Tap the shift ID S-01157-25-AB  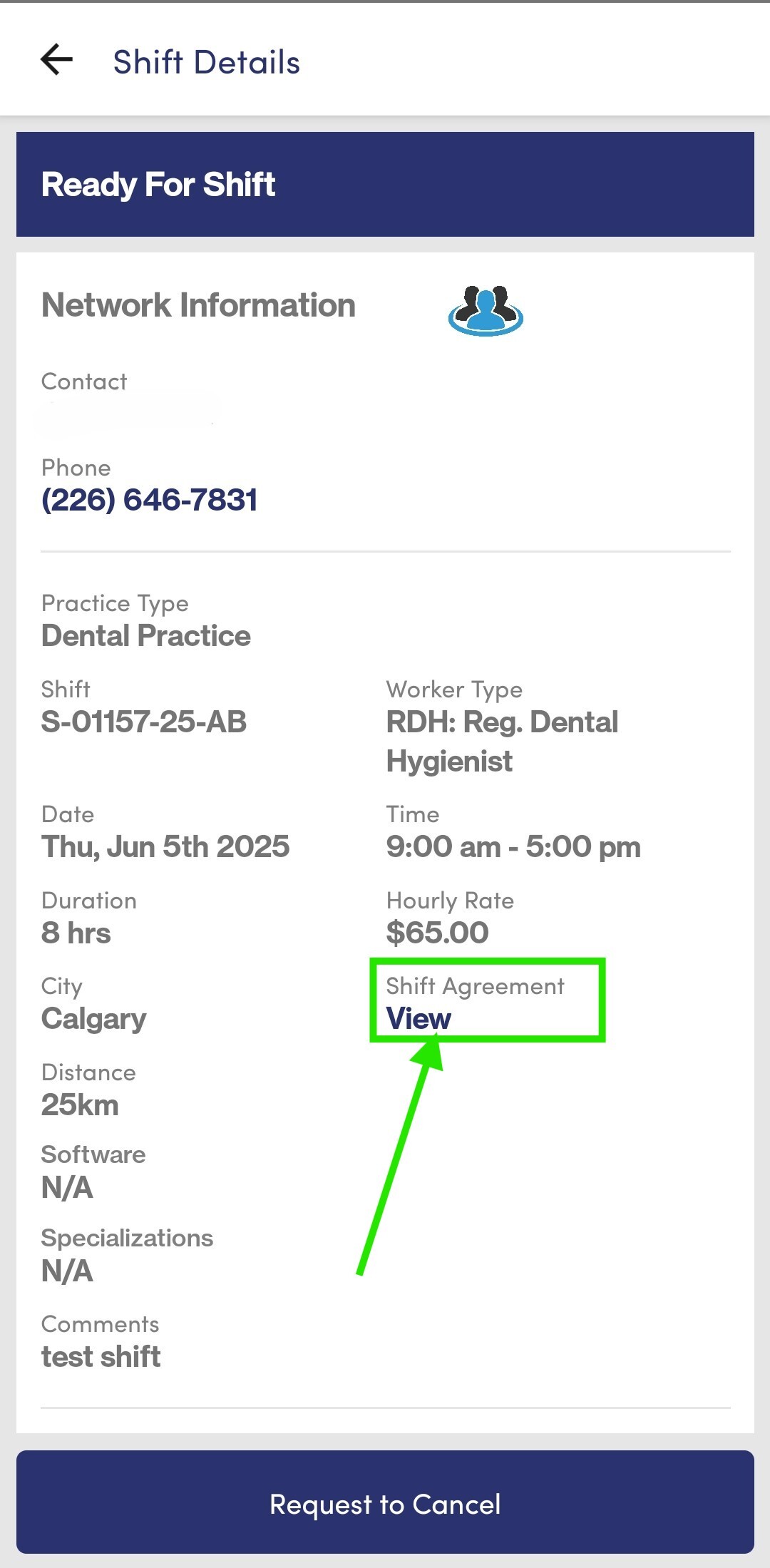click(x=144, y=722)
